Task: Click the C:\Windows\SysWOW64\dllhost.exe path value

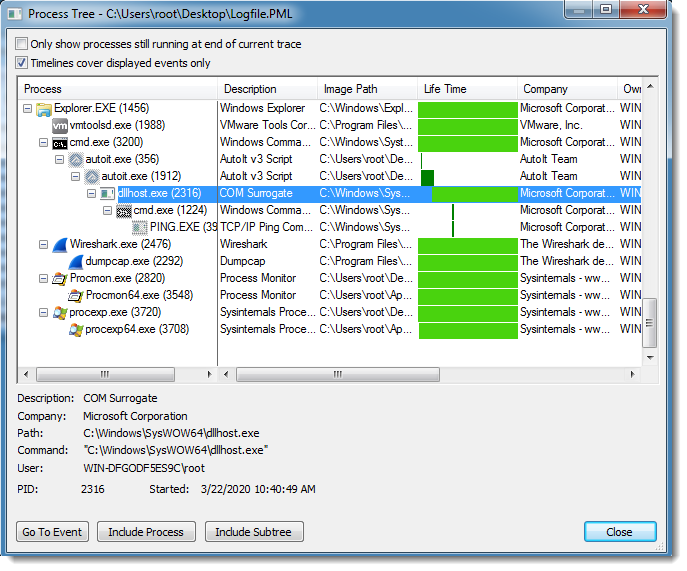Action: pyautogui.click(x=171, y=435)
